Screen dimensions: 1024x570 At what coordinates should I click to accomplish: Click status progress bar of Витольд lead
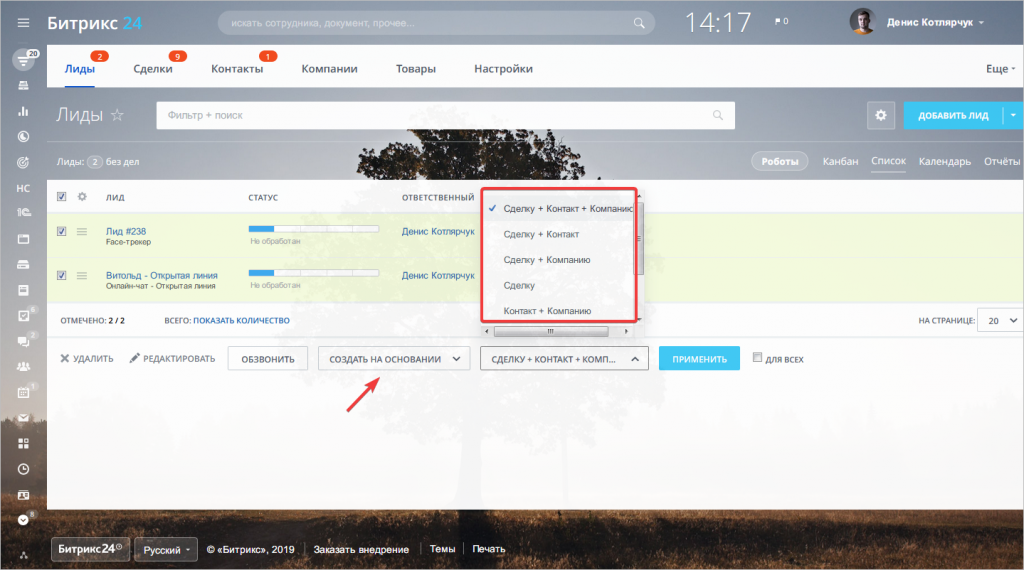point(313,273)
